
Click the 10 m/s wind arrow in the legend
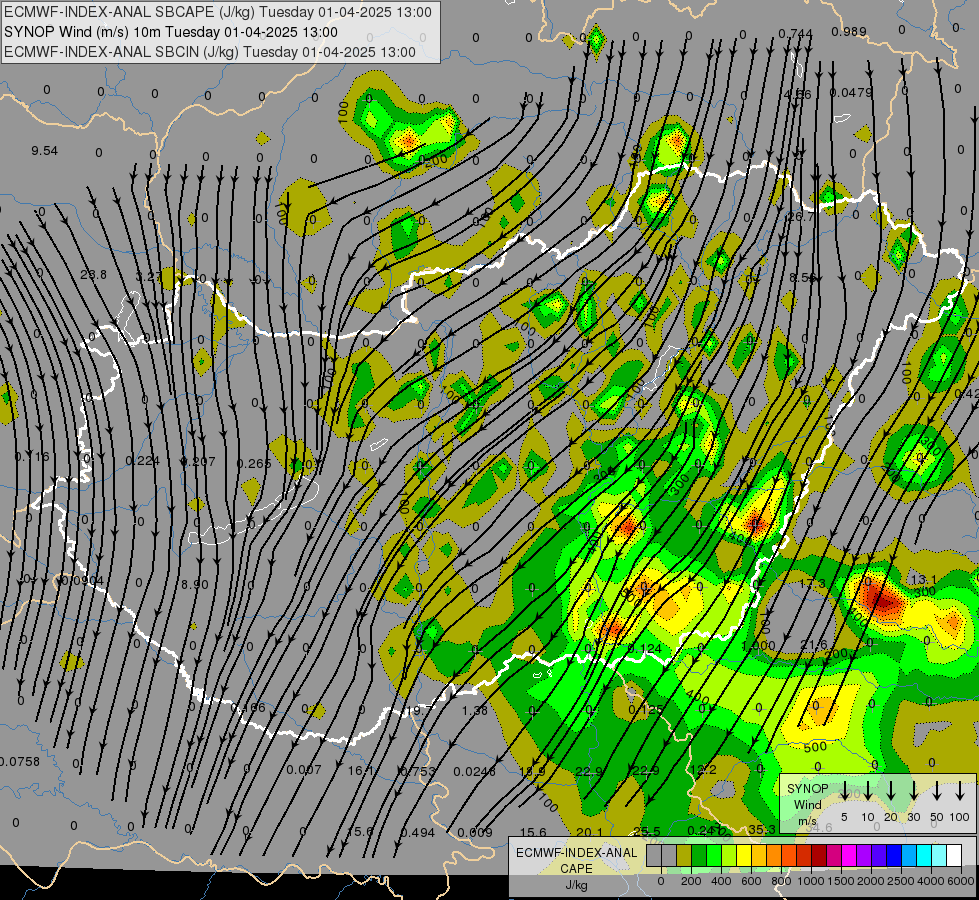coord(868,791)
